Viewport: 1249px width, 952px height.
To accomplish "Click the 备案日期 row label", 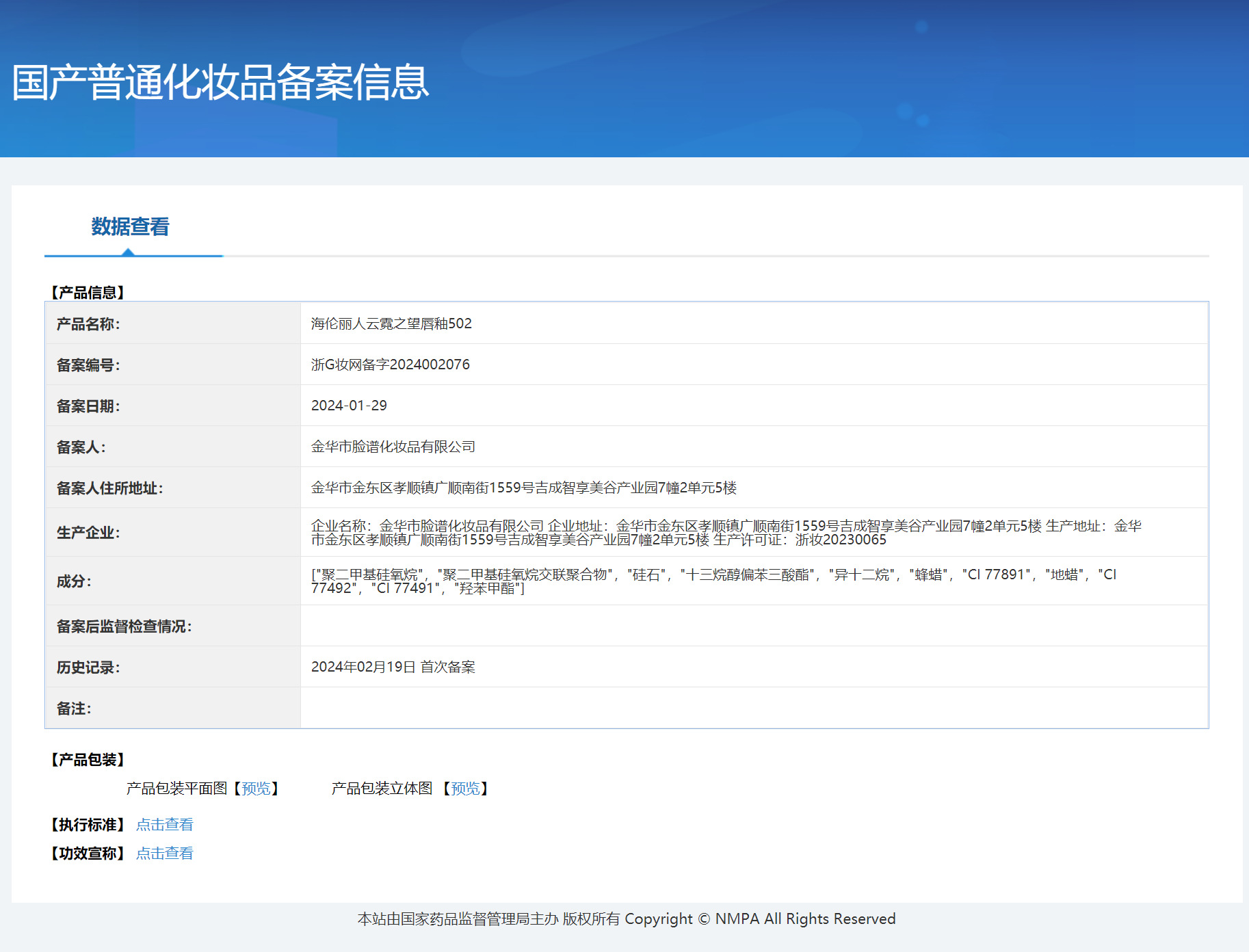I will click(88, 406).
